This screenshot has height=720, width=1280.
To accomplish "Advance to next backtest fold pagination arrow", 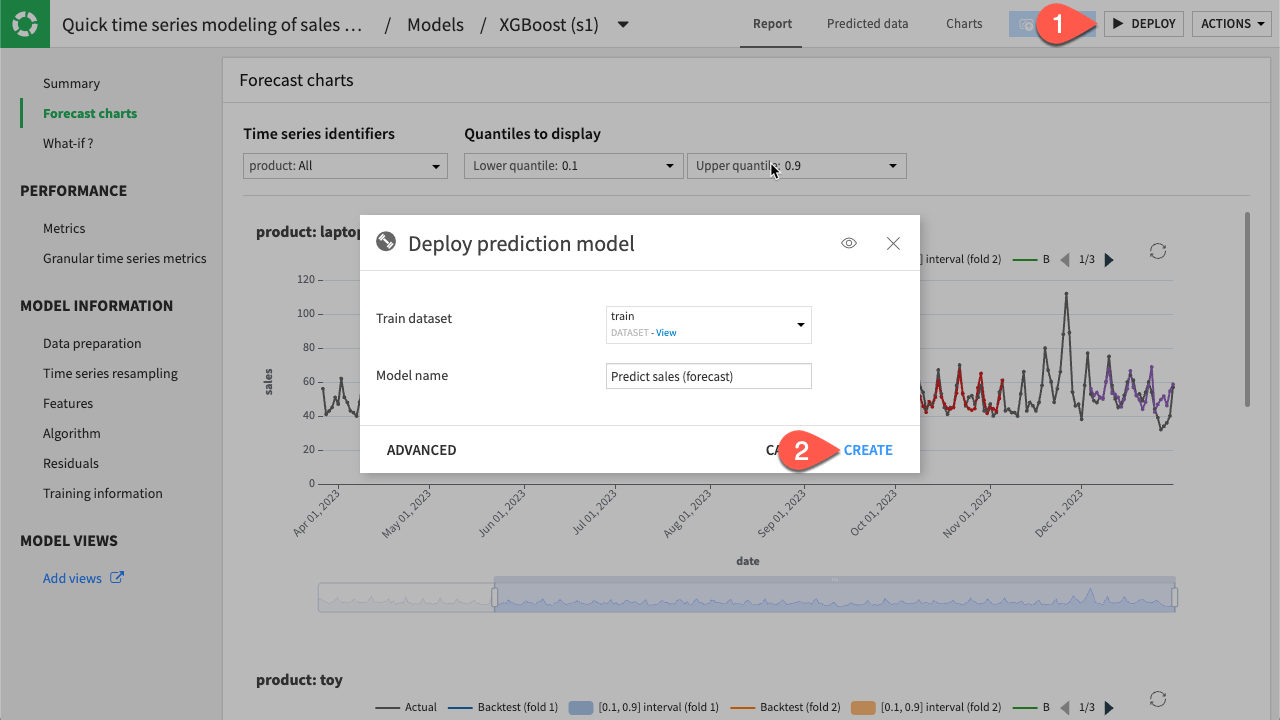I will tap(1109, 259).
